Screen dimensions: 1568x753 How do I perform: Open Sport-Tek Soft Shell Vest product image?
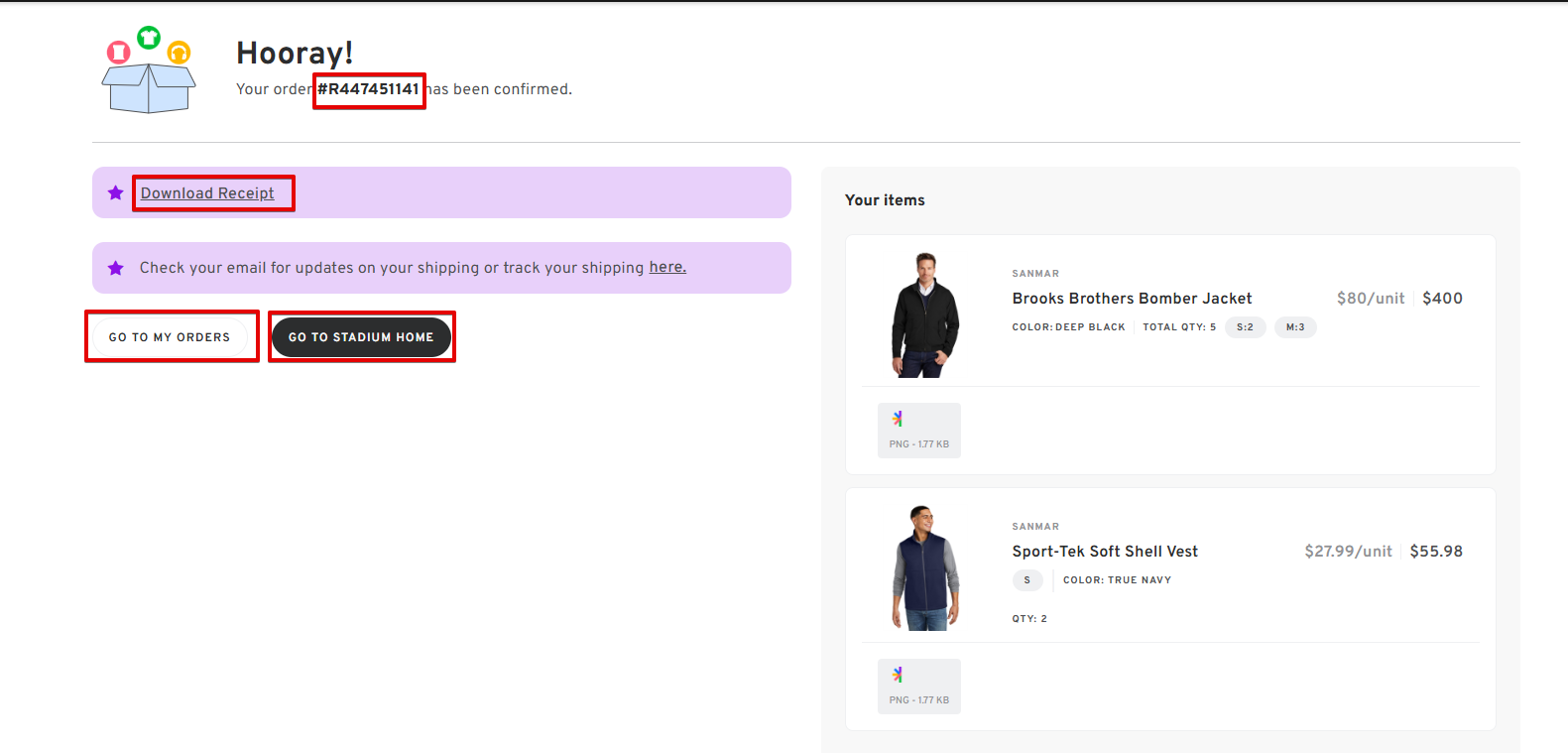coord(925,568)
